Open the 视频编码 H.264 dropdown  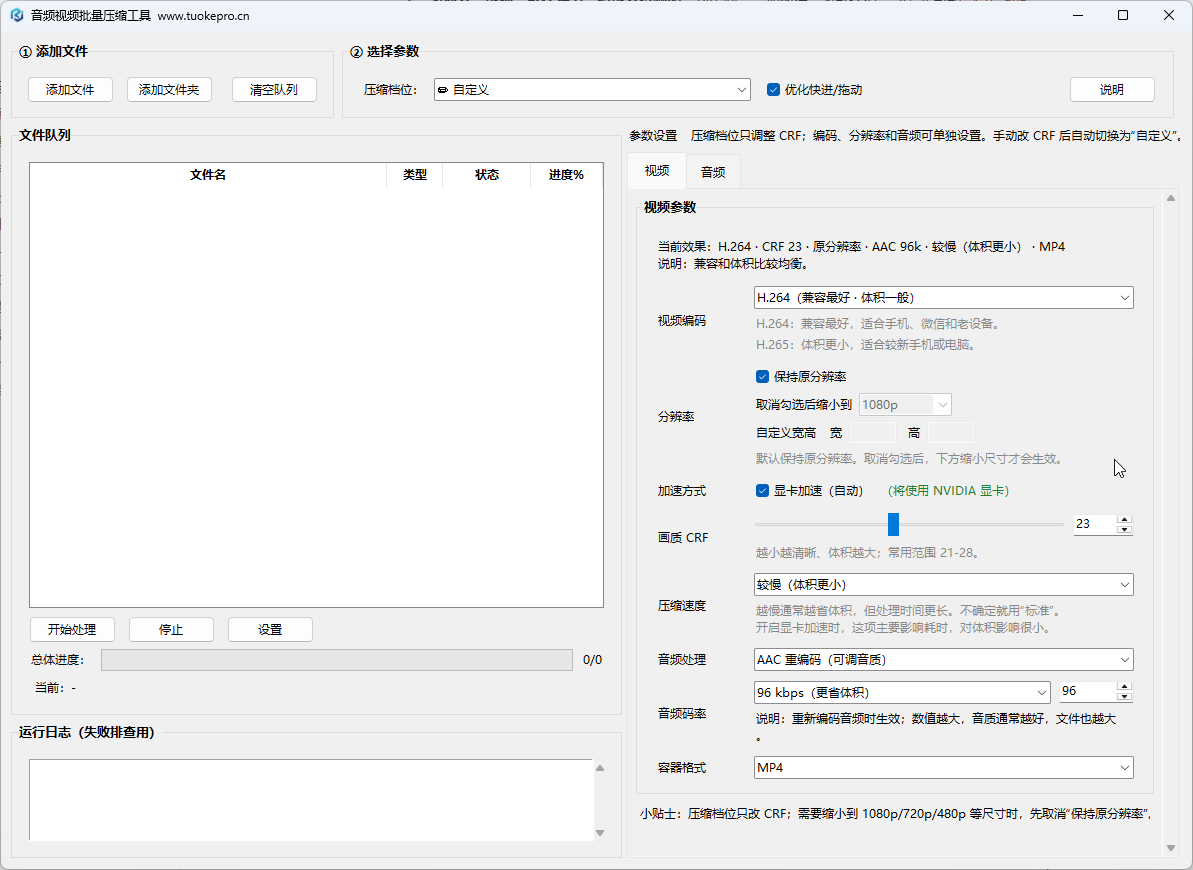[943, 298]
